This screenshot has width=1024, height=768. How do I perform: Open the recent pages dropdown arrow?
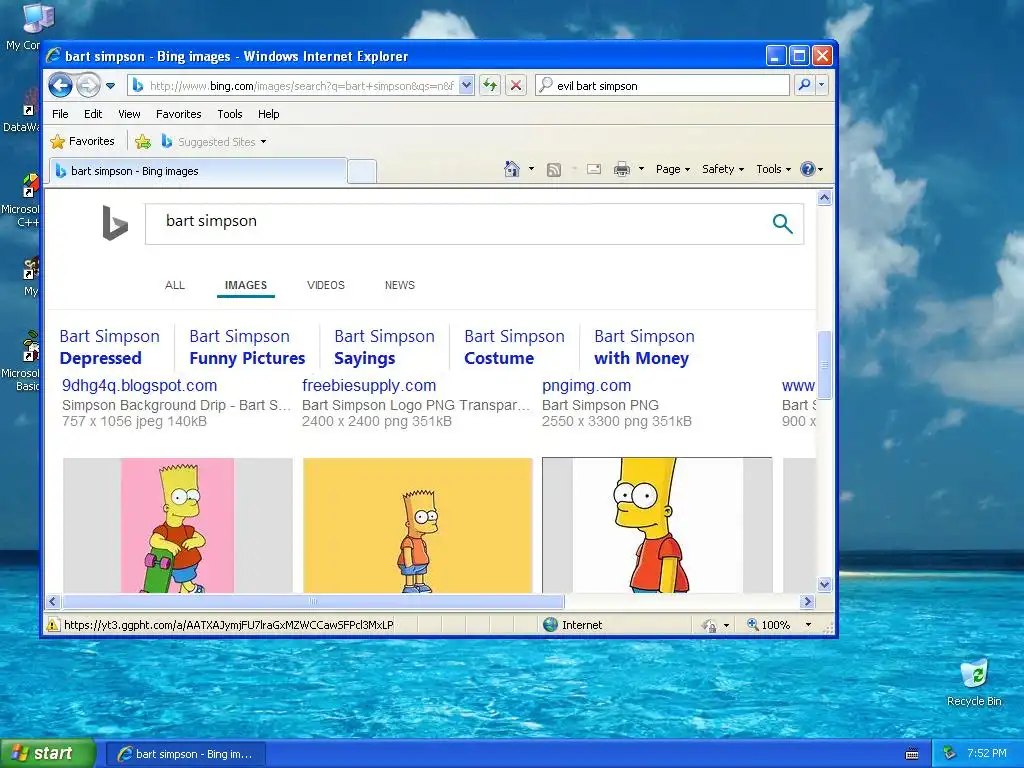tap(110, 86)
